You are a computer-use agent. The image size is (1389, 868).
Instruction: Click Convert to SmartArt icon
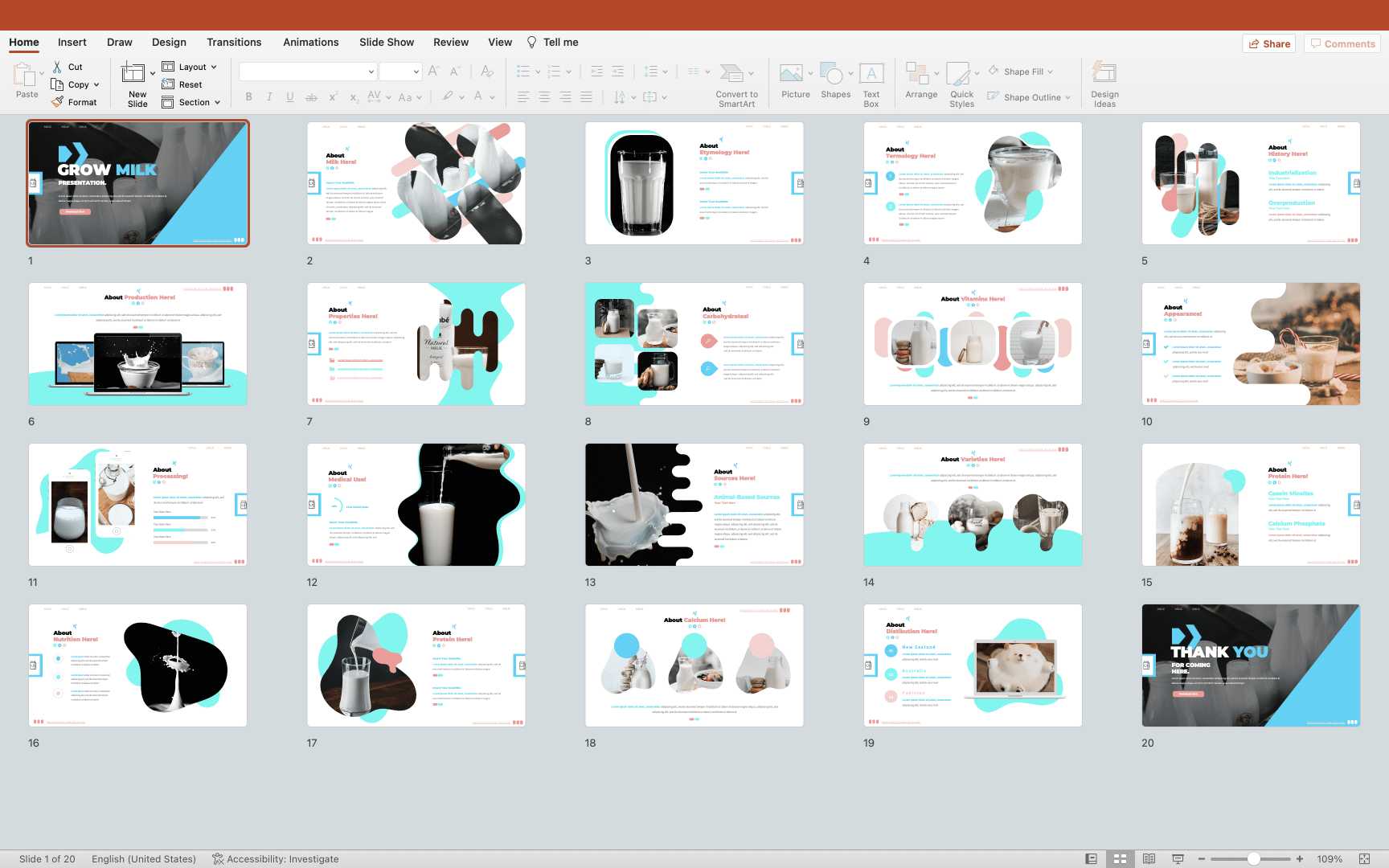point(731,74)
